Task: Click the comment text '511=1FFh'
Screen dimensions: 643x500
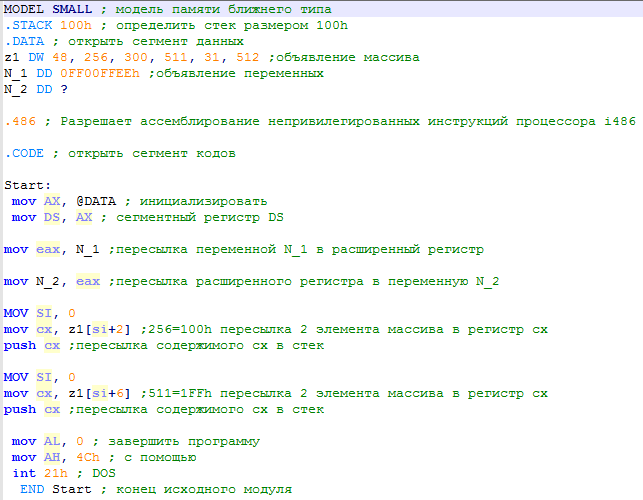Action: point(180,393)
